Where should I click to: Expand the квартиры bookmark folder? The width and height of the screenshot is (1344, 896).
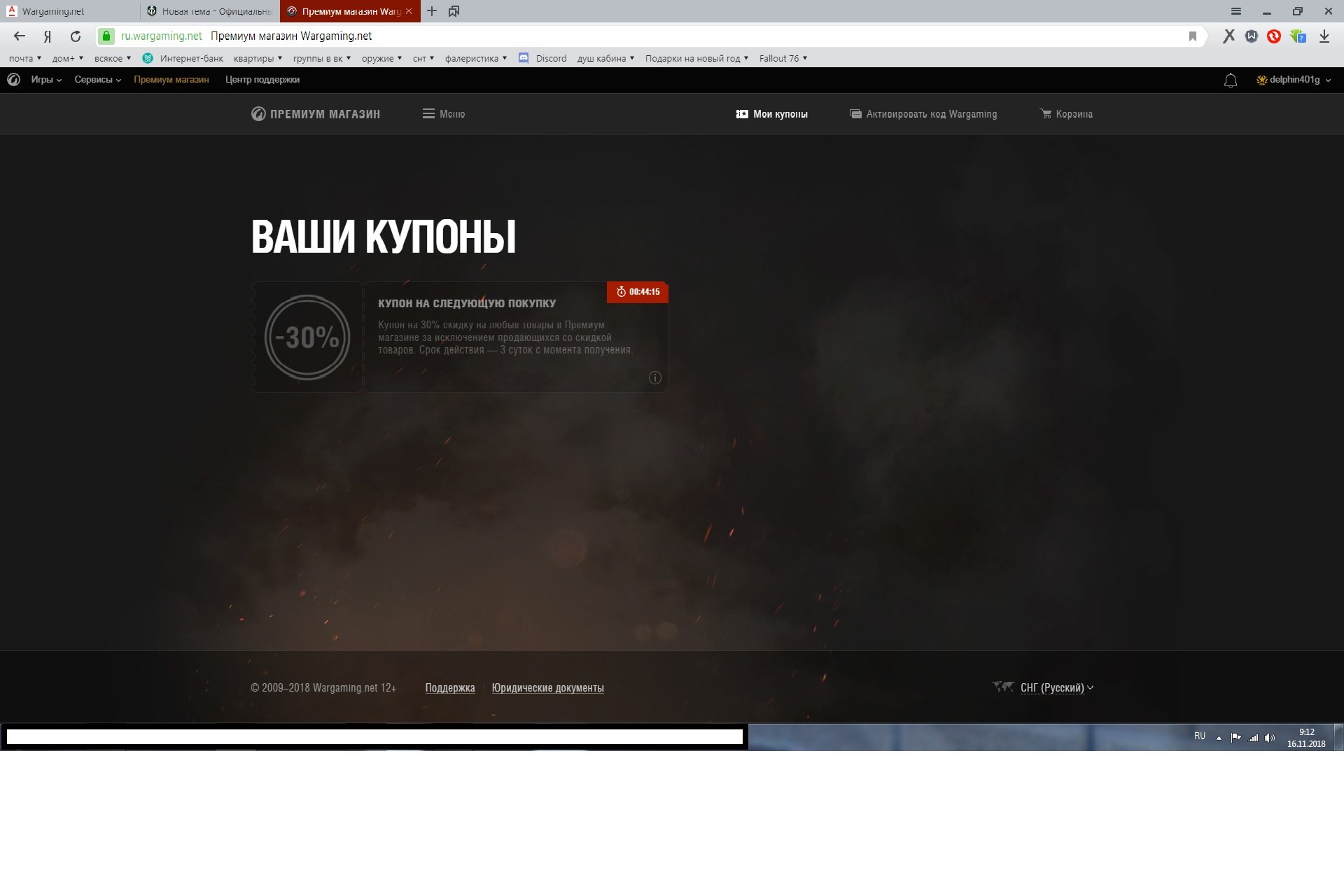coord(258,58)
